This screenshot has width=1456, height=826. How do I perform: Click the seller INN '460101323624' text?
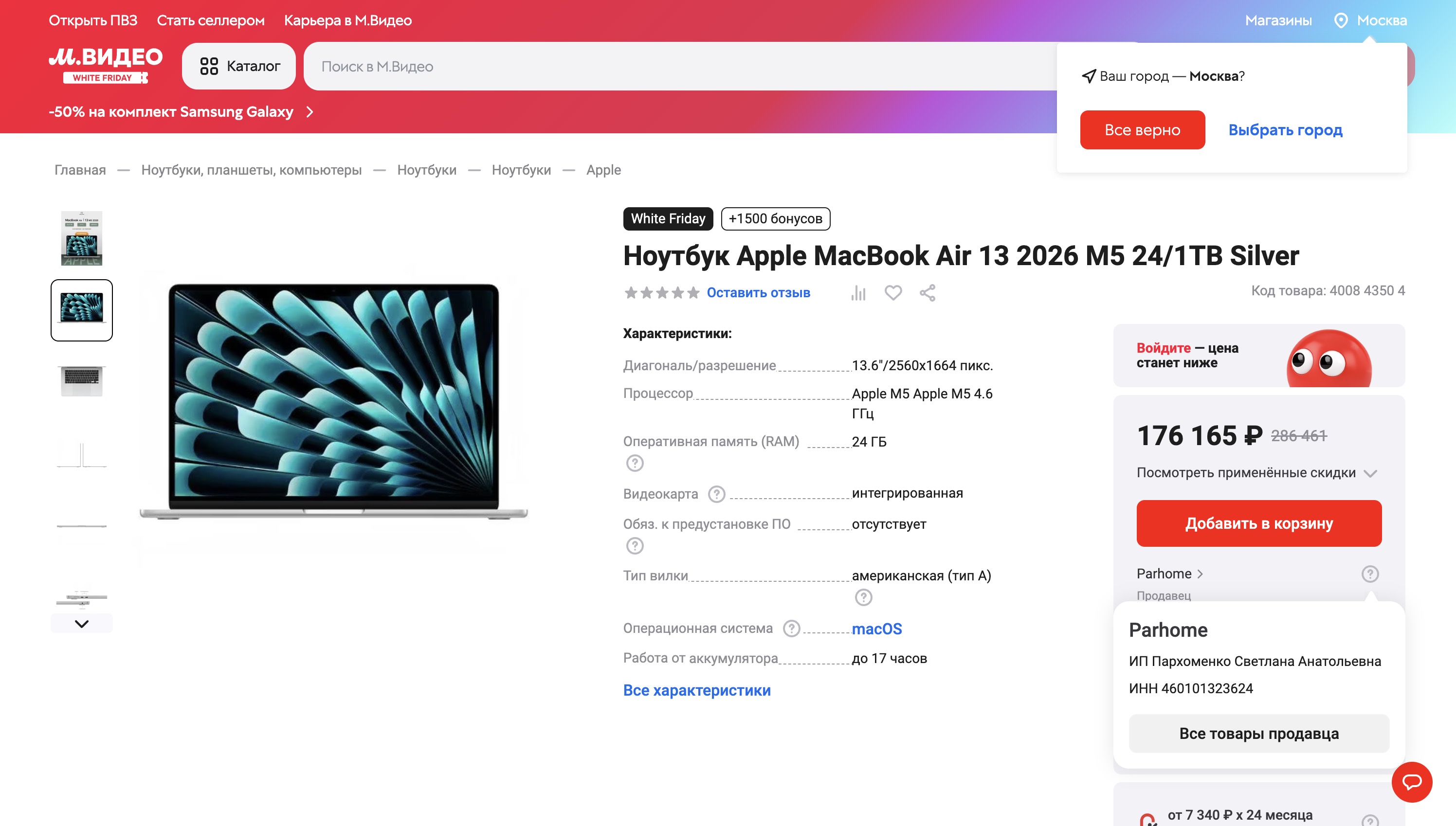coord(1207,688)
